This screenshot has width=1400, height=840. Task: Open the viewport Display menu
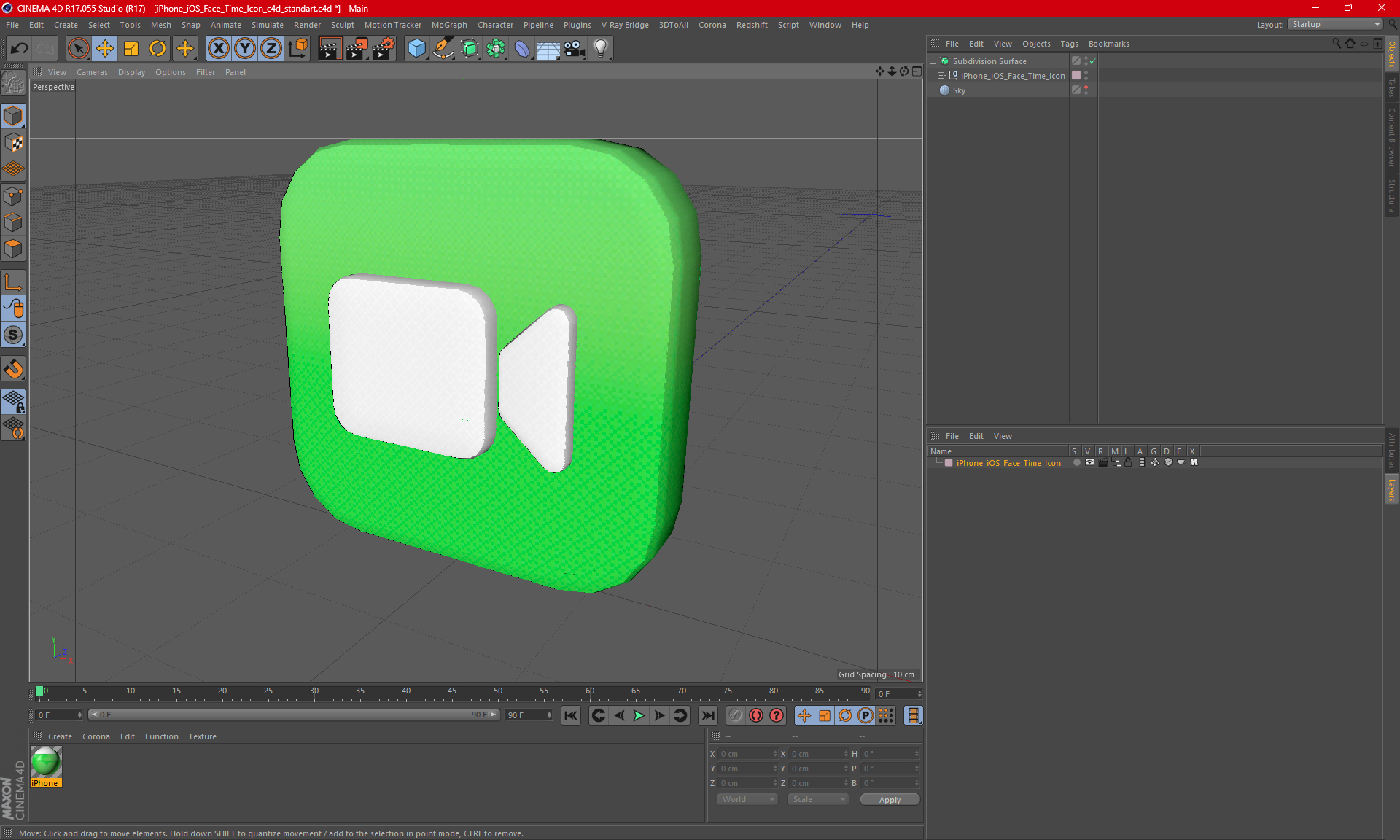(x=131, y=72)
